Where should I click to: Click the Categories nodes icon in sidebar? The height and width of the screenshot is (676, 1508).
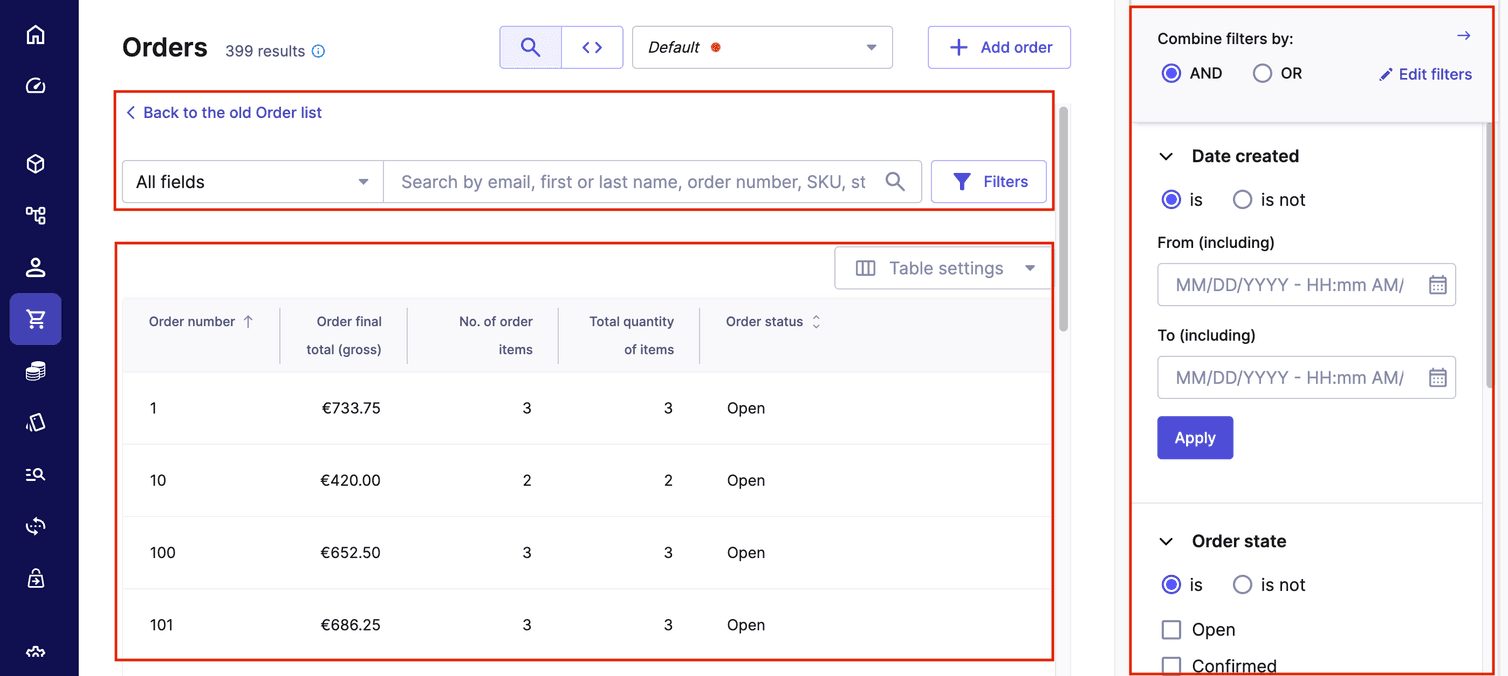click(35, 215)
